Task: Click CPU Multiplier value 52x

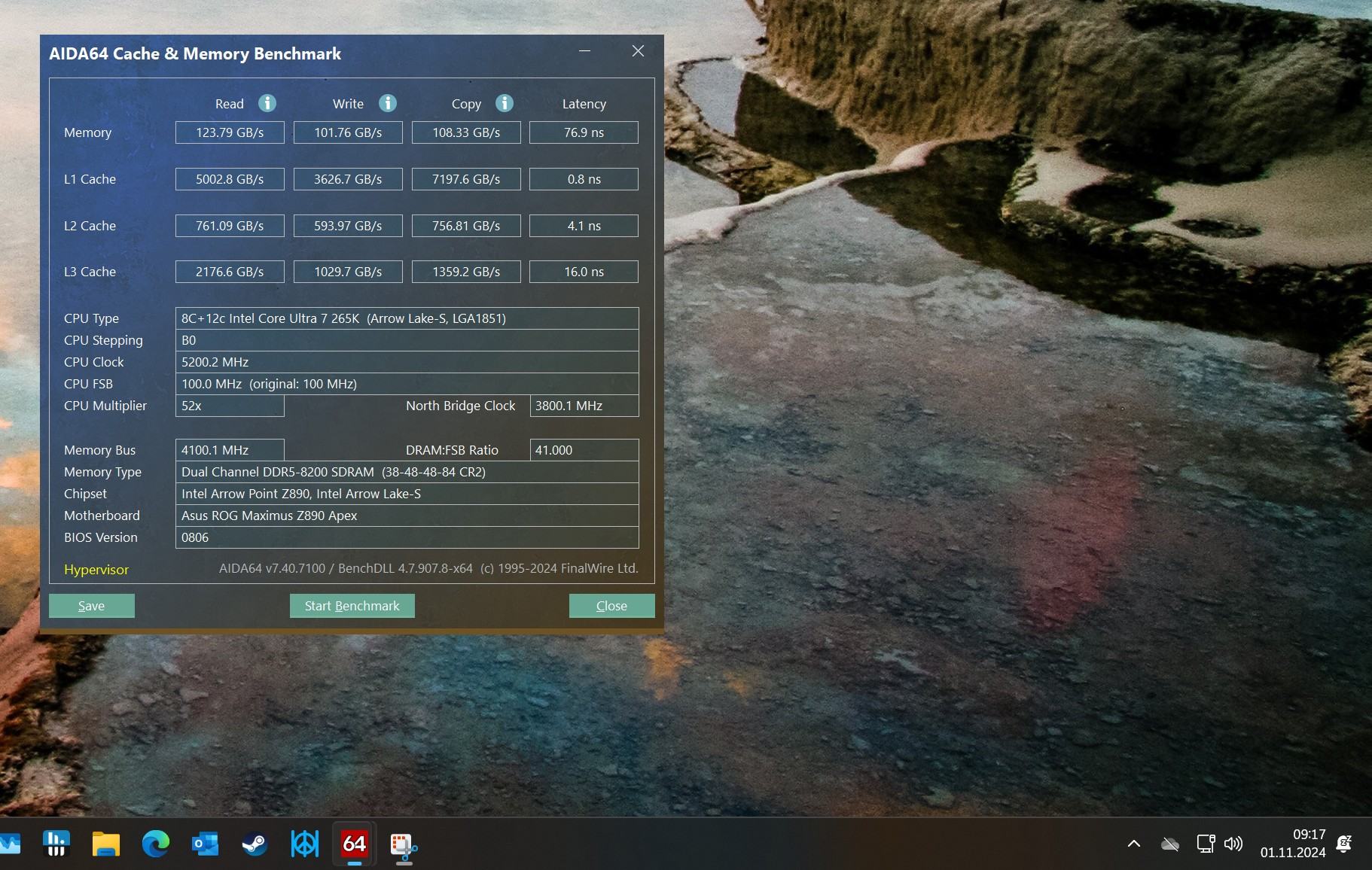Action: pyautogui.click(x=230, y=406)
